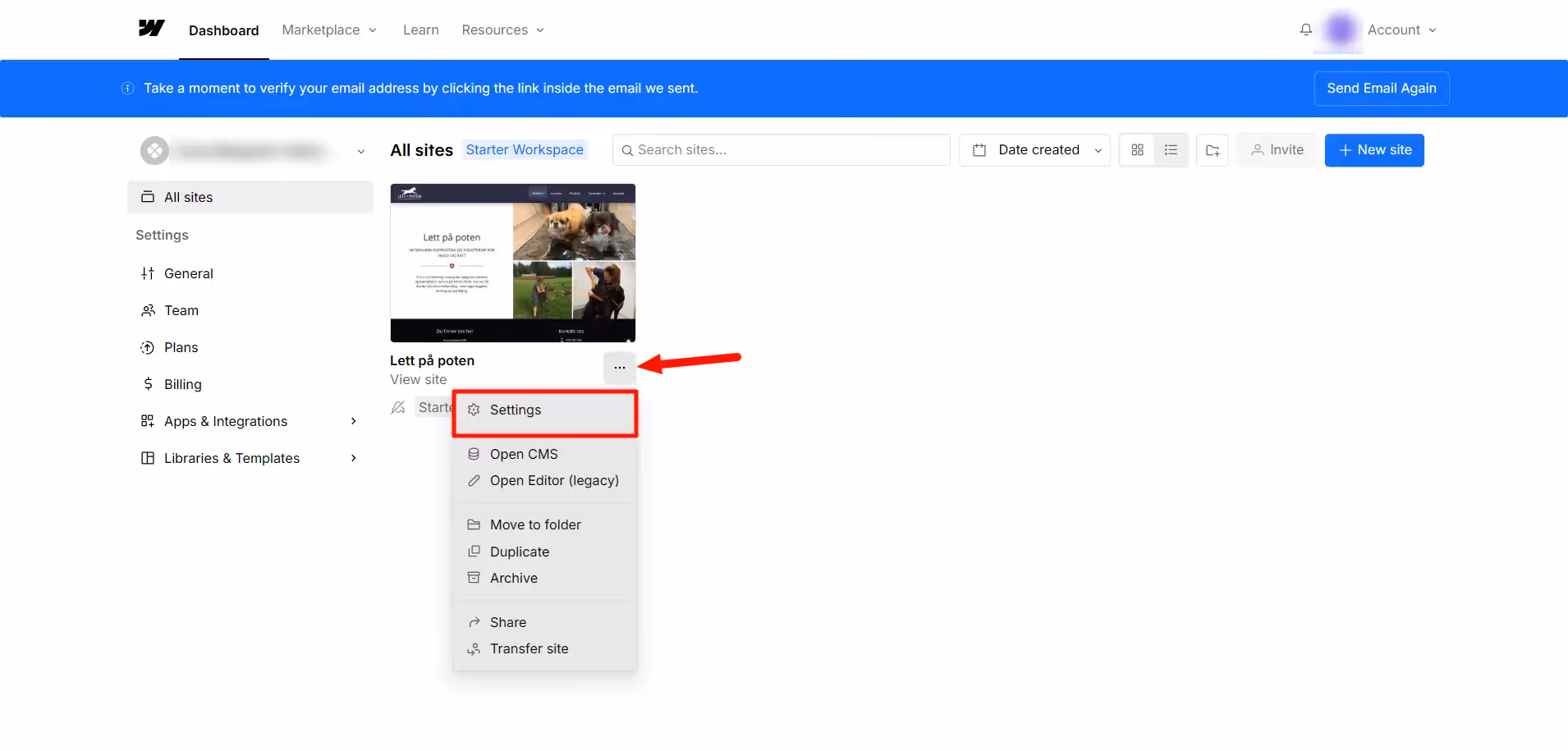Click the All sites folder icon
The image size is (1568, 751).
(x=148, y=197)
